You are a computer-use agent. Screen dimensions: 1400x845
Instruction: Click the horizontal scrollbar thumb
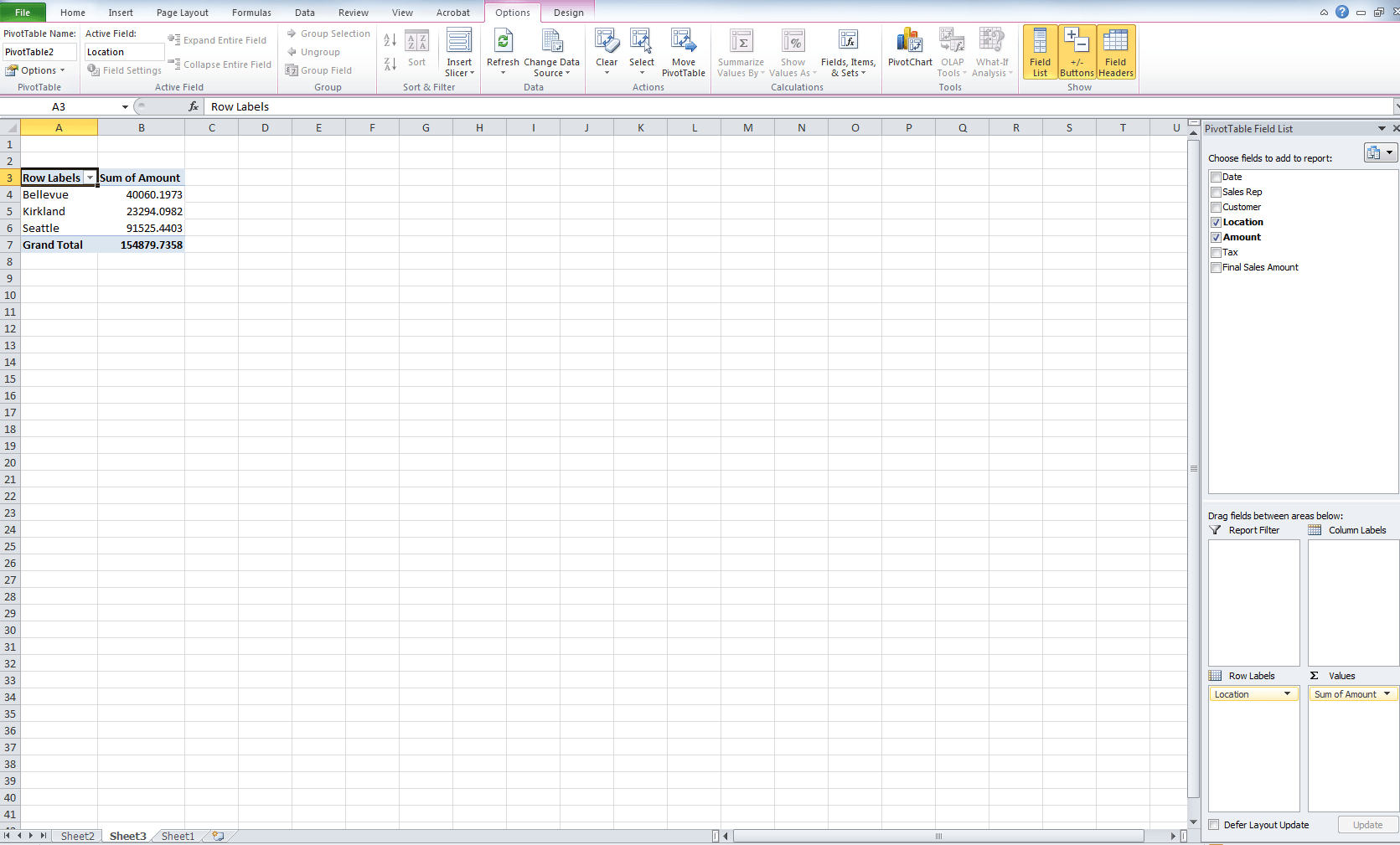pos(938,836)
